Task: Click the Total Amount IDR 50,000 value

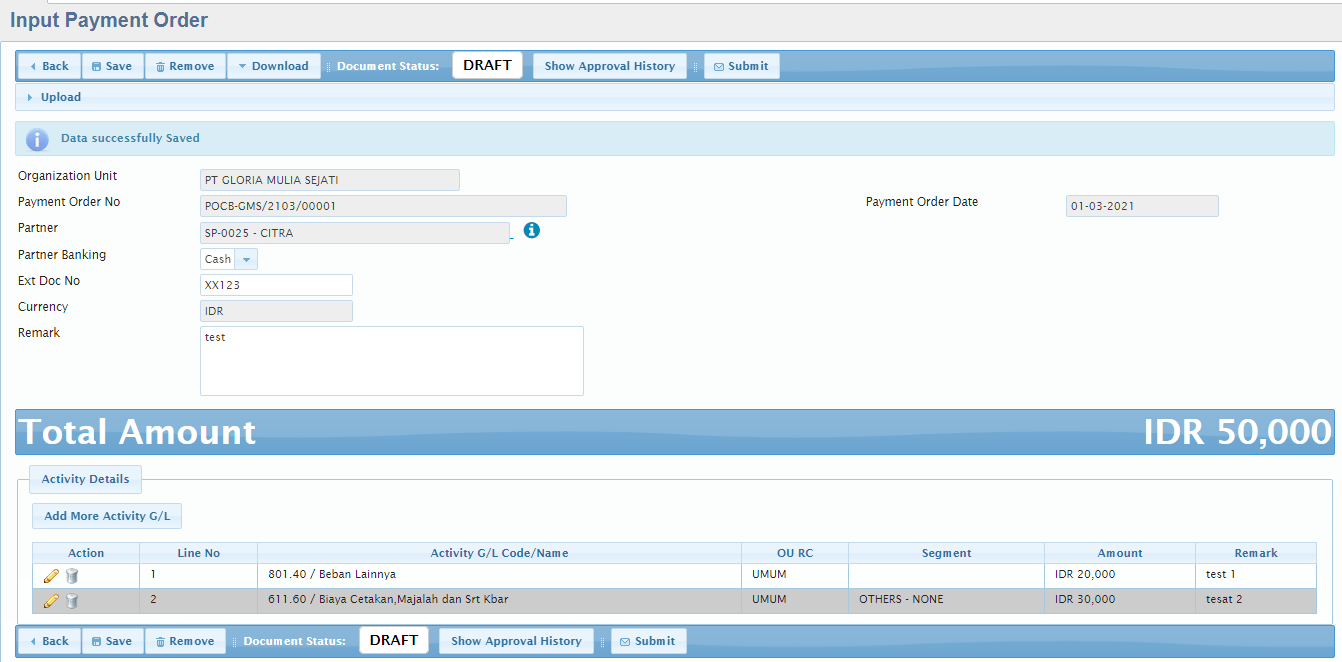Action: click(x=1237, y=432)
